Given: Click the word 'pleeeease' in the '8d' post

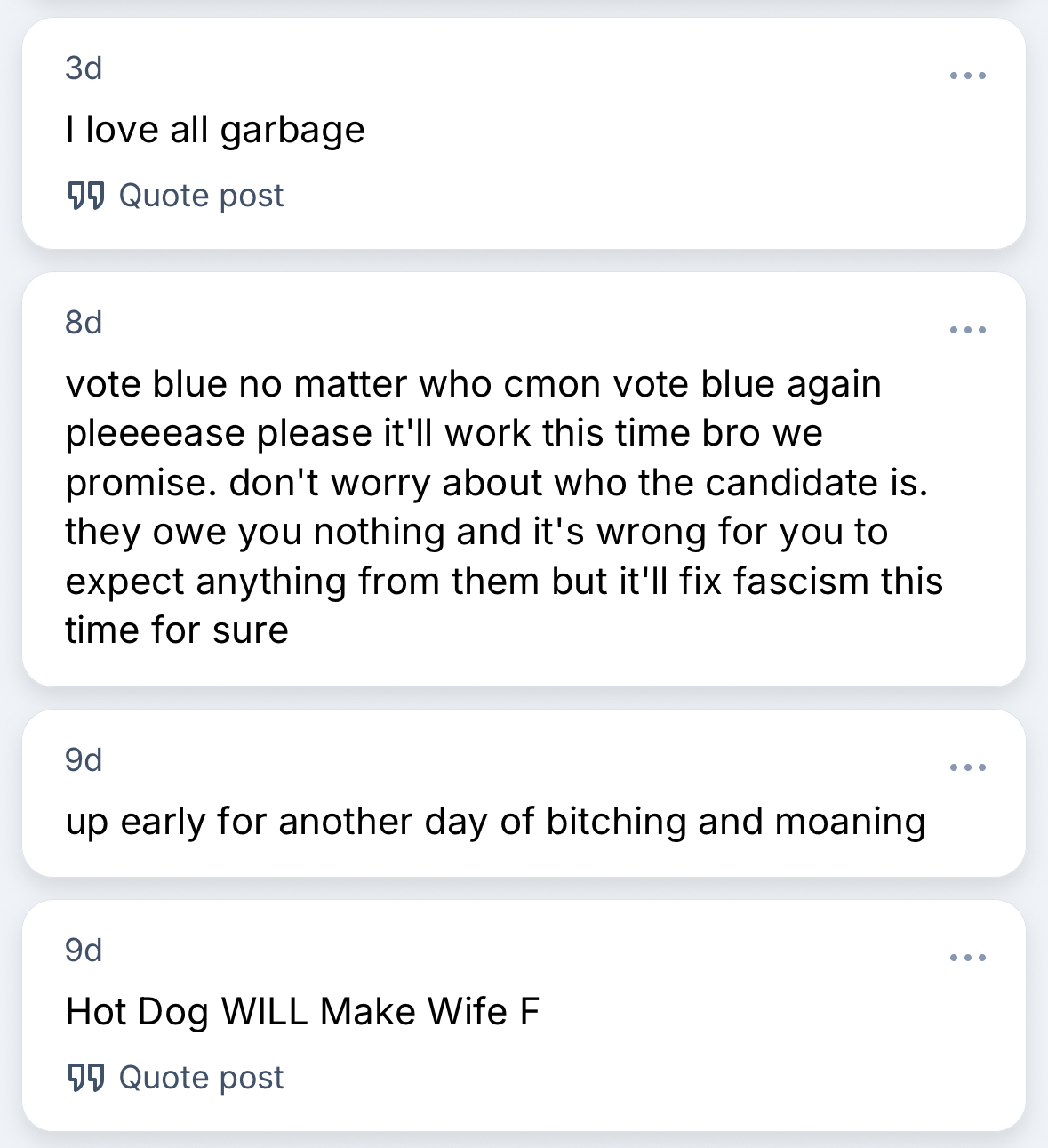Looking at the screenshot, I should click(x=156, y=434).
